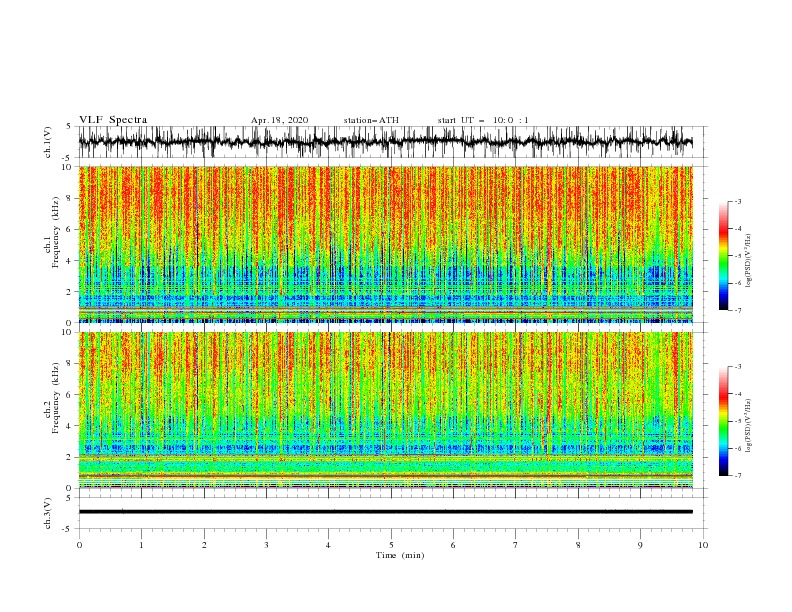Click the 'VLF Spectra' title text

click(x=113, y=120)
